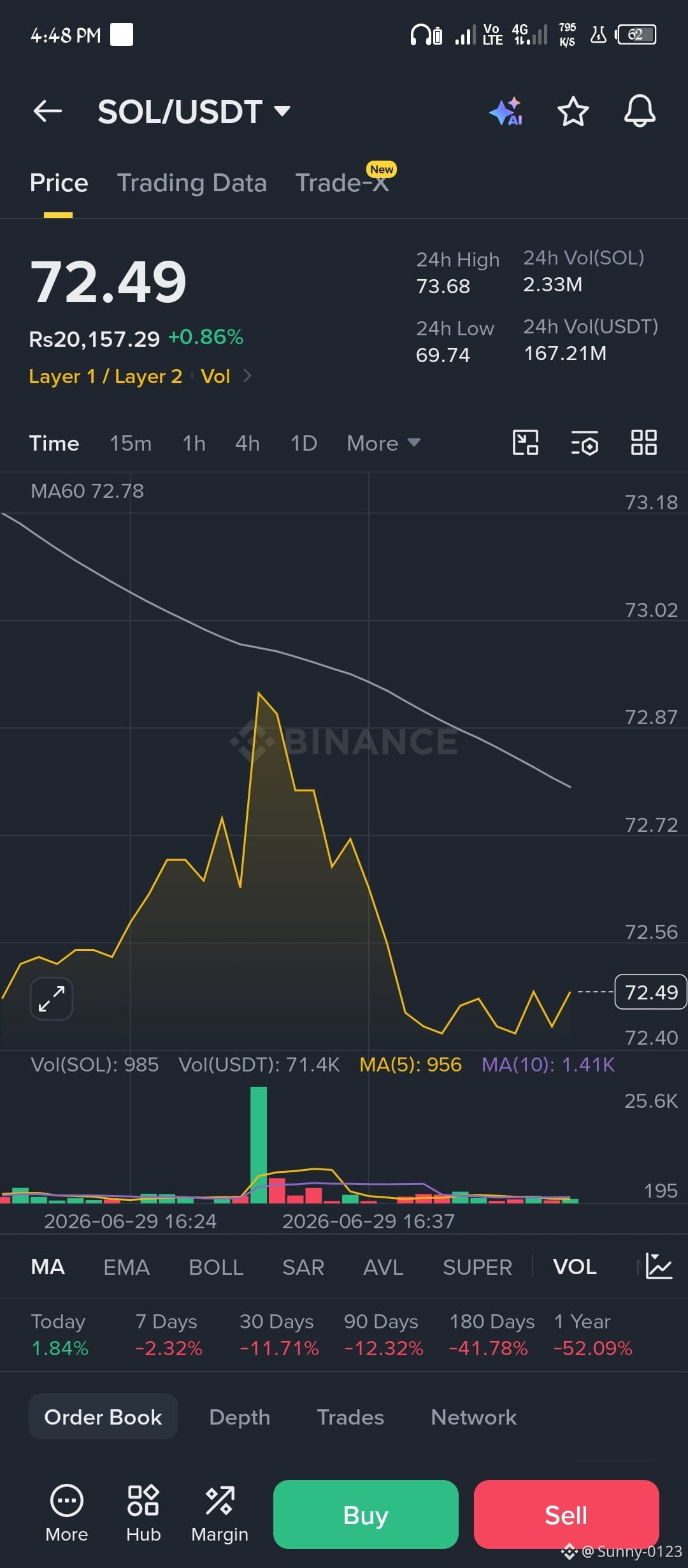
Task: Open the Hub icon
Action: pyautogui.click(x=143, y=1513)
